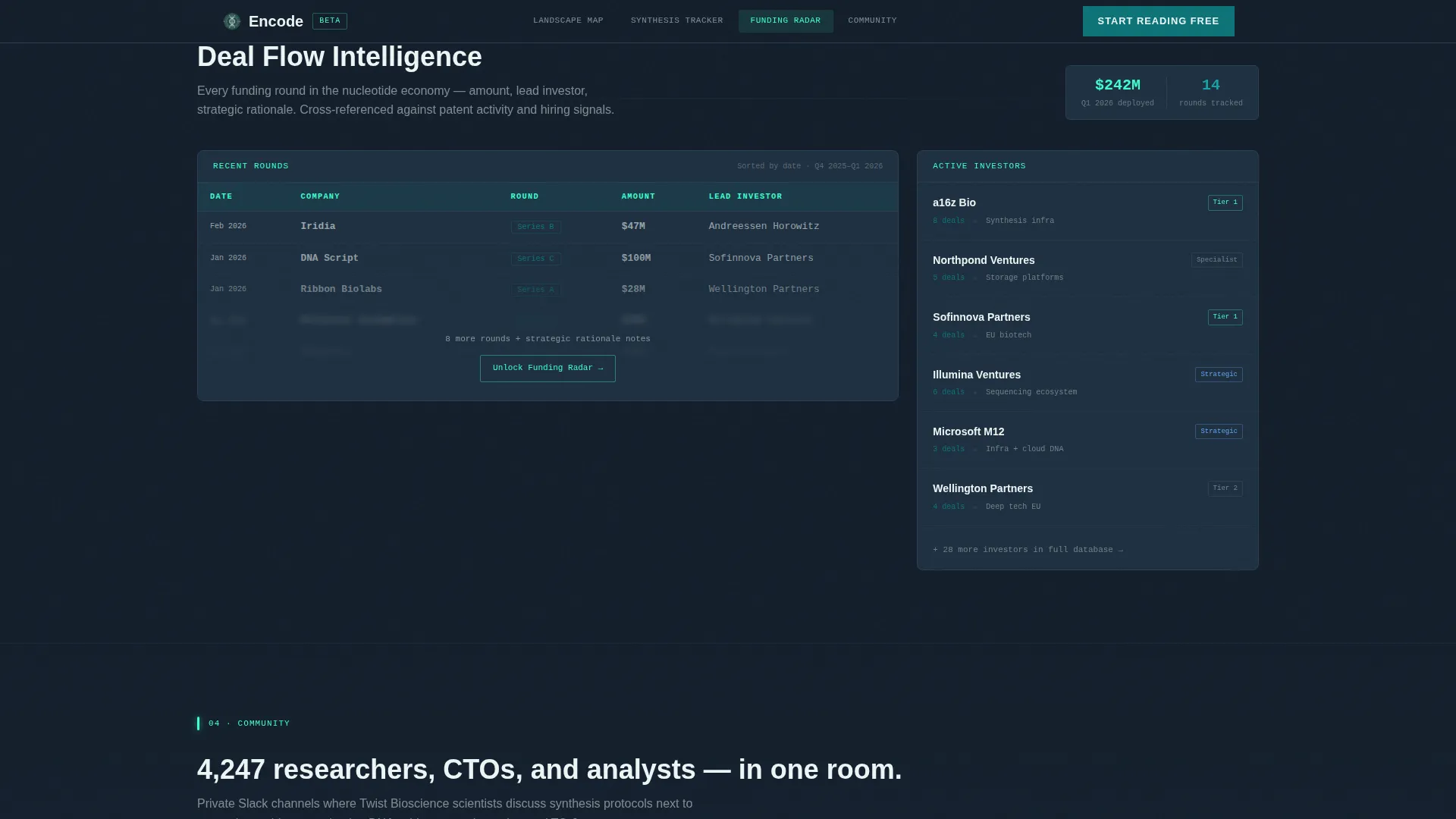Click the Encode DNA logo icon
This screenshot has width=1456, height=819.
[232, 21]
